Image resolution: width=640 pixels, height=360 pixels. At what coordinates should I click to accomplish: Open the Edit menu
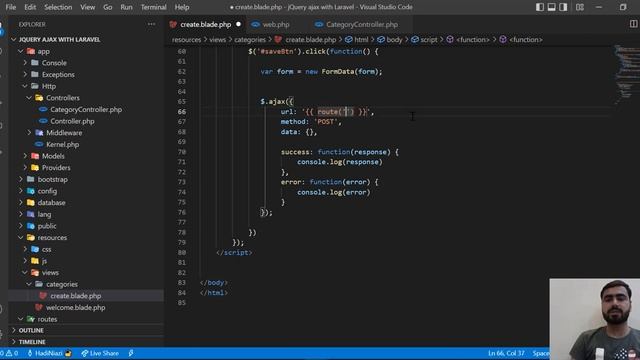click(30, 7)
